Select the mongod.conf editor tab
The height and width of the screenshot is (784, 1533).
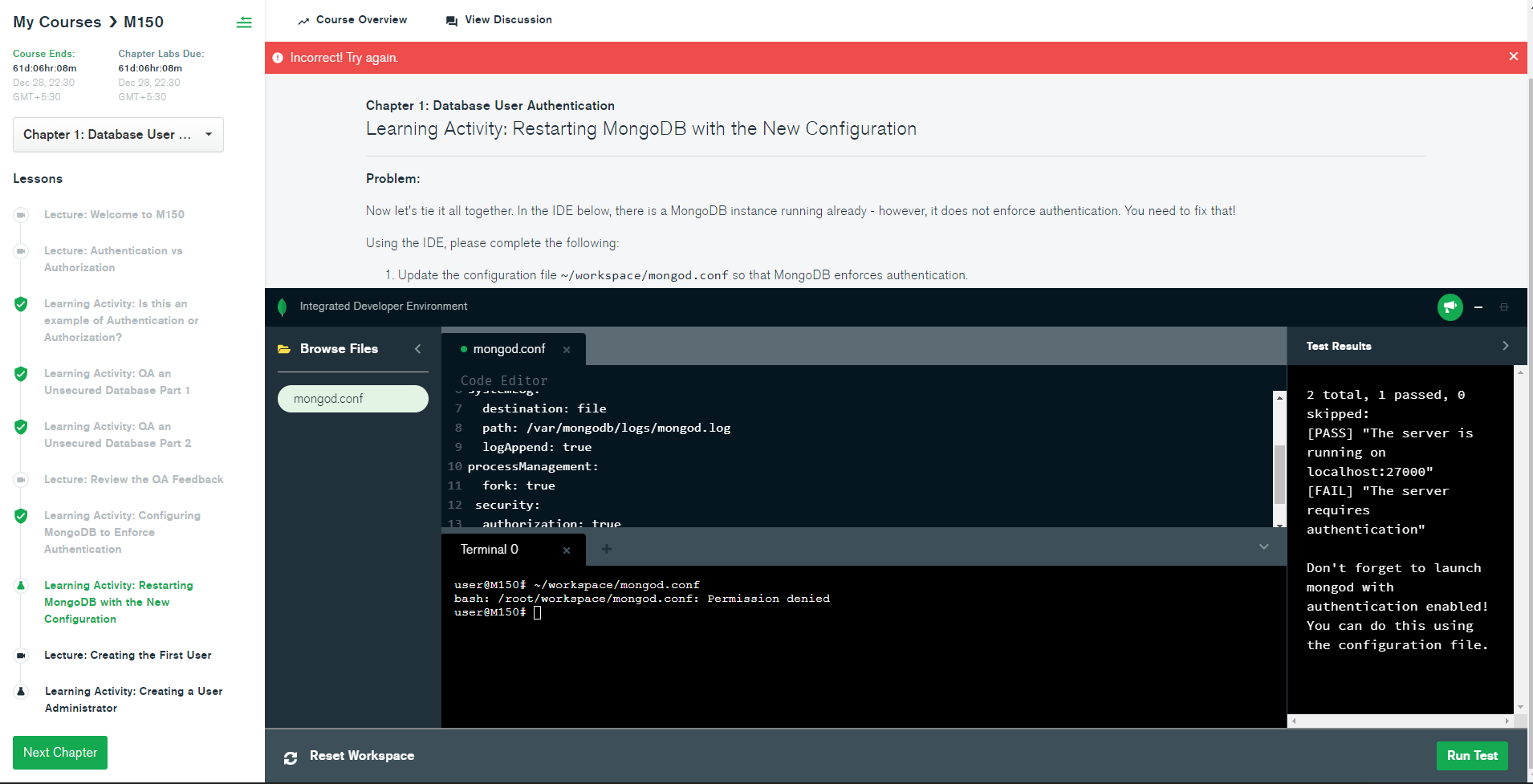[x=509, y=349]
